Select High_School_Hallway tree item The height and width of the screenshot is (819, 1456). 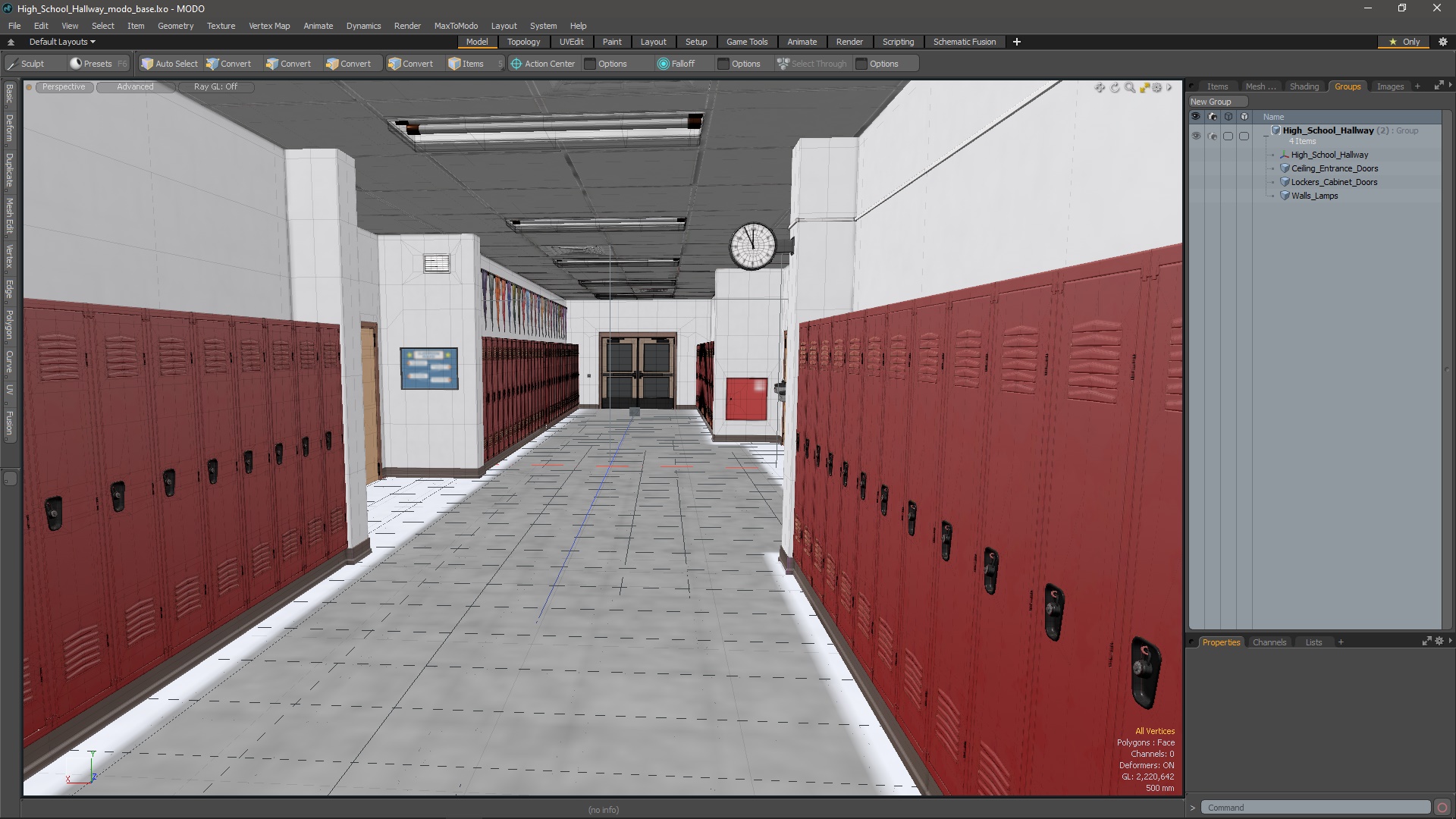(x=1329, y=154)
